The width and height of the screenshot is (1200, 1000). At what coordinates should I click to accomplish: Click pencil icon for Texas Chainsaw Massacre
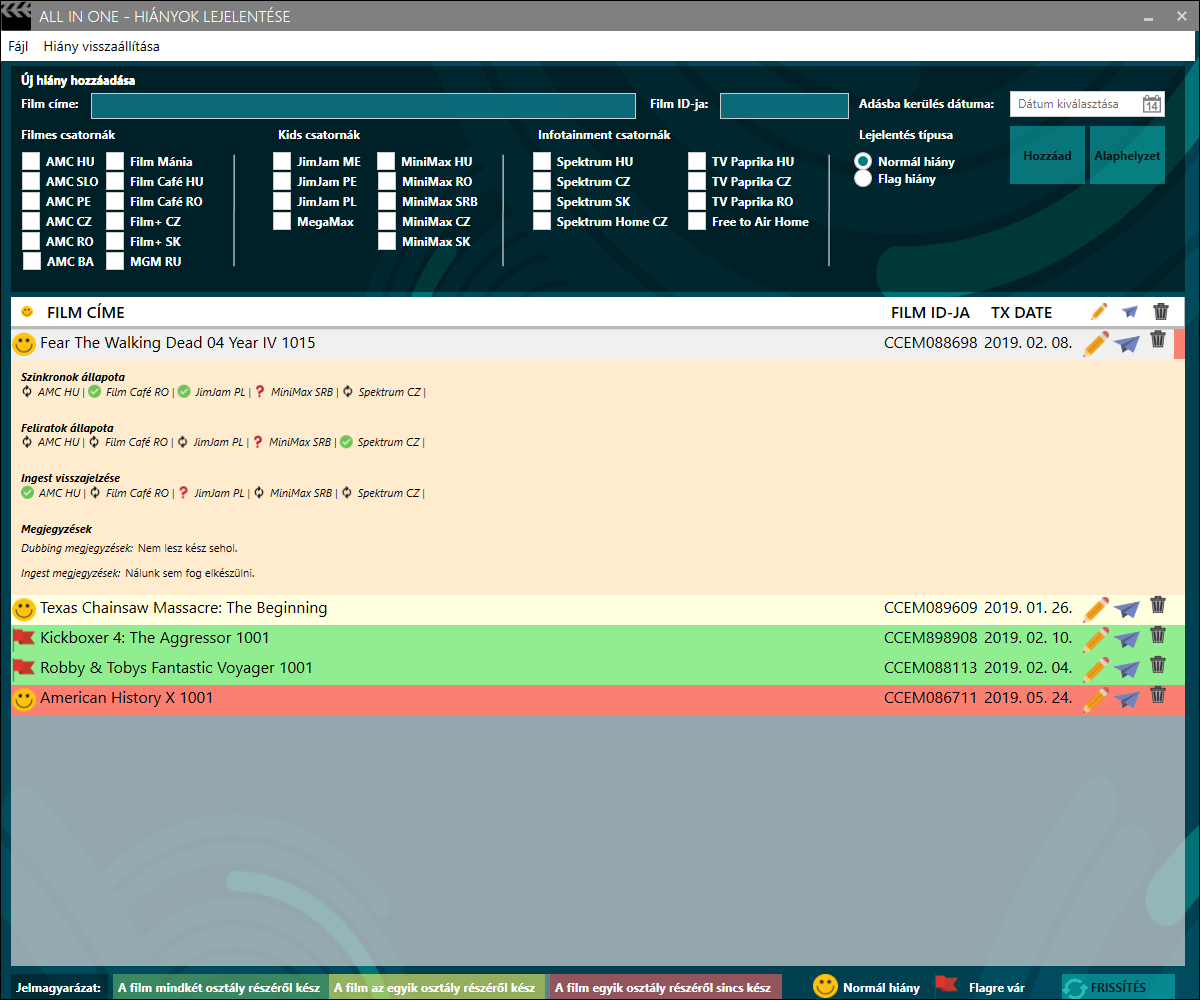coord(1096,608)
